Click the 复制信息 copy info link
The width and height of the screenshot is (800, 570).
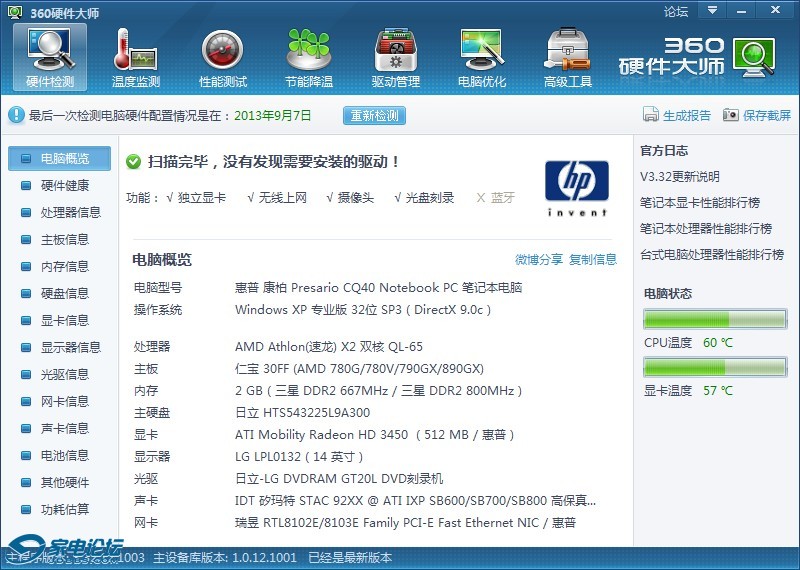[593, 260]
